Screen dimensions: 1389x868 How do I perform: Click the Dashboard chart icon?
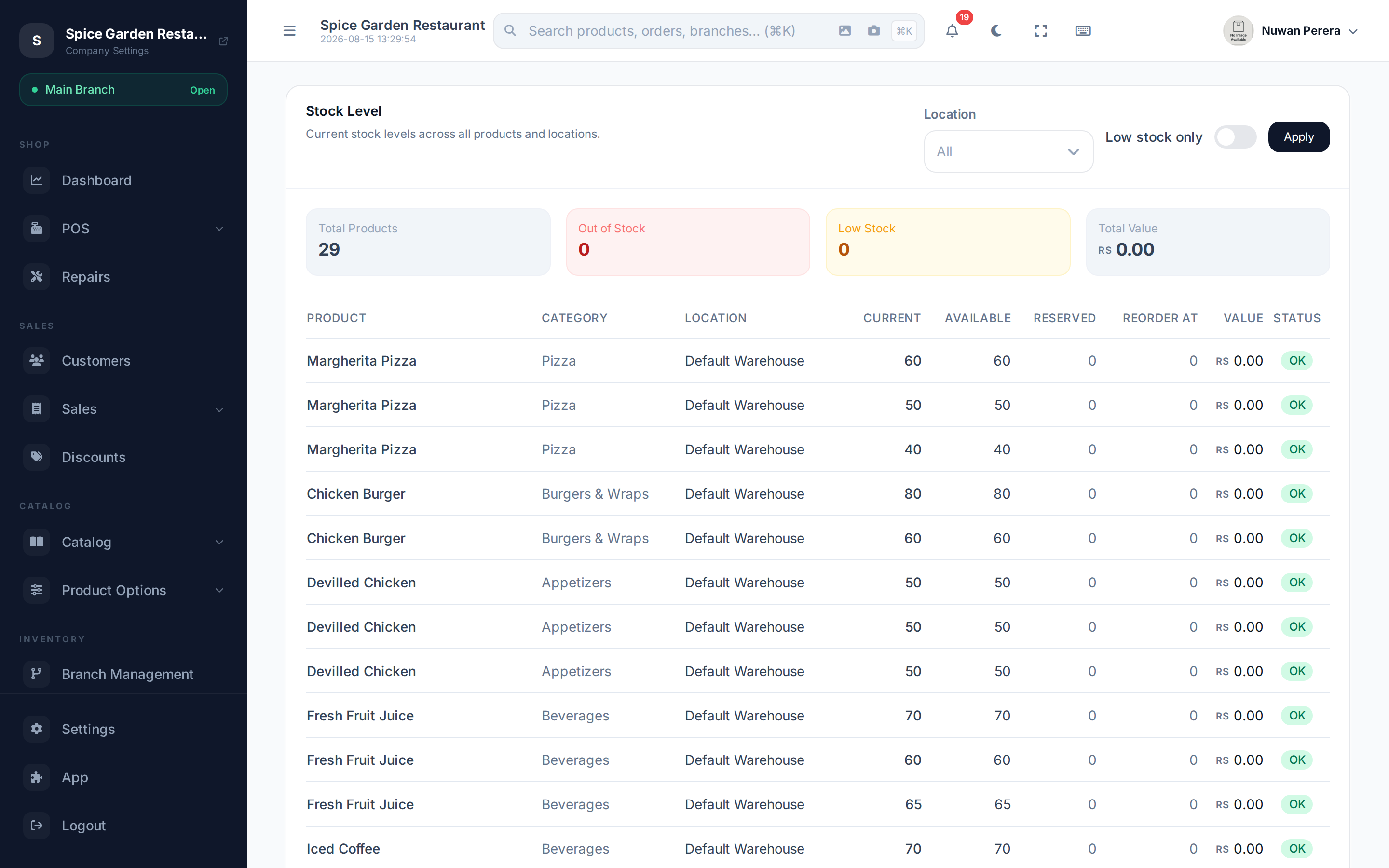coord(37,180)
